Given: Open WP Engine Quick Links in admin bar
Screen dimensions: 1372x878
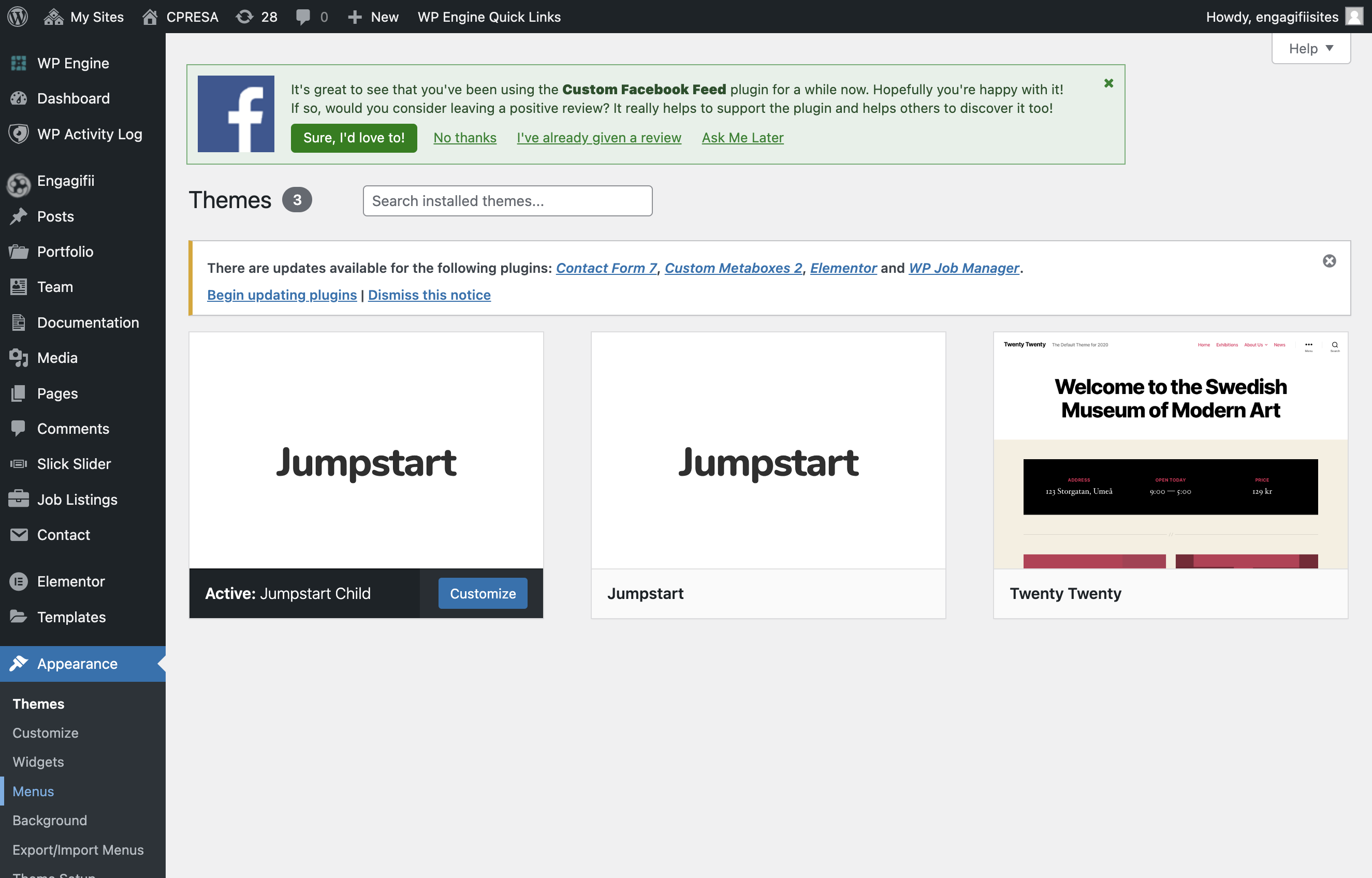Looking at the screenshot, I should [489, 17].
